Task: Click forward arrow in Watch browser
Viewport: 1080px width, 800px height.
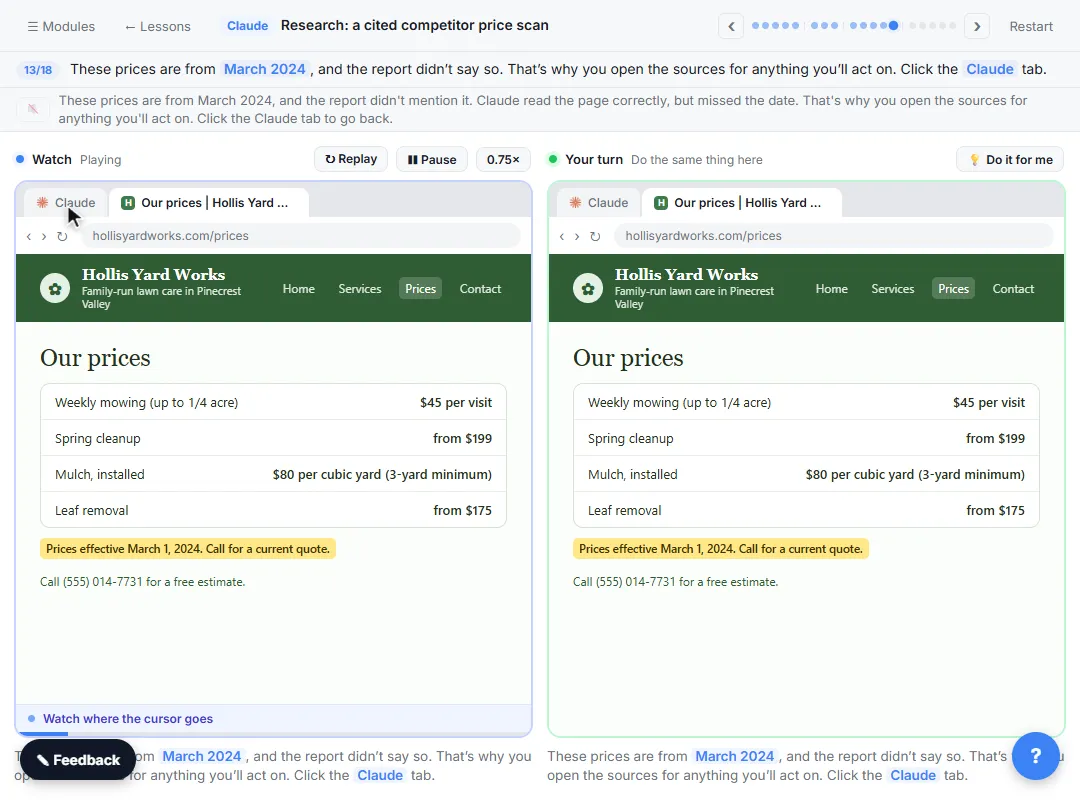Action: pyautogui.click(x=44, y=236)
